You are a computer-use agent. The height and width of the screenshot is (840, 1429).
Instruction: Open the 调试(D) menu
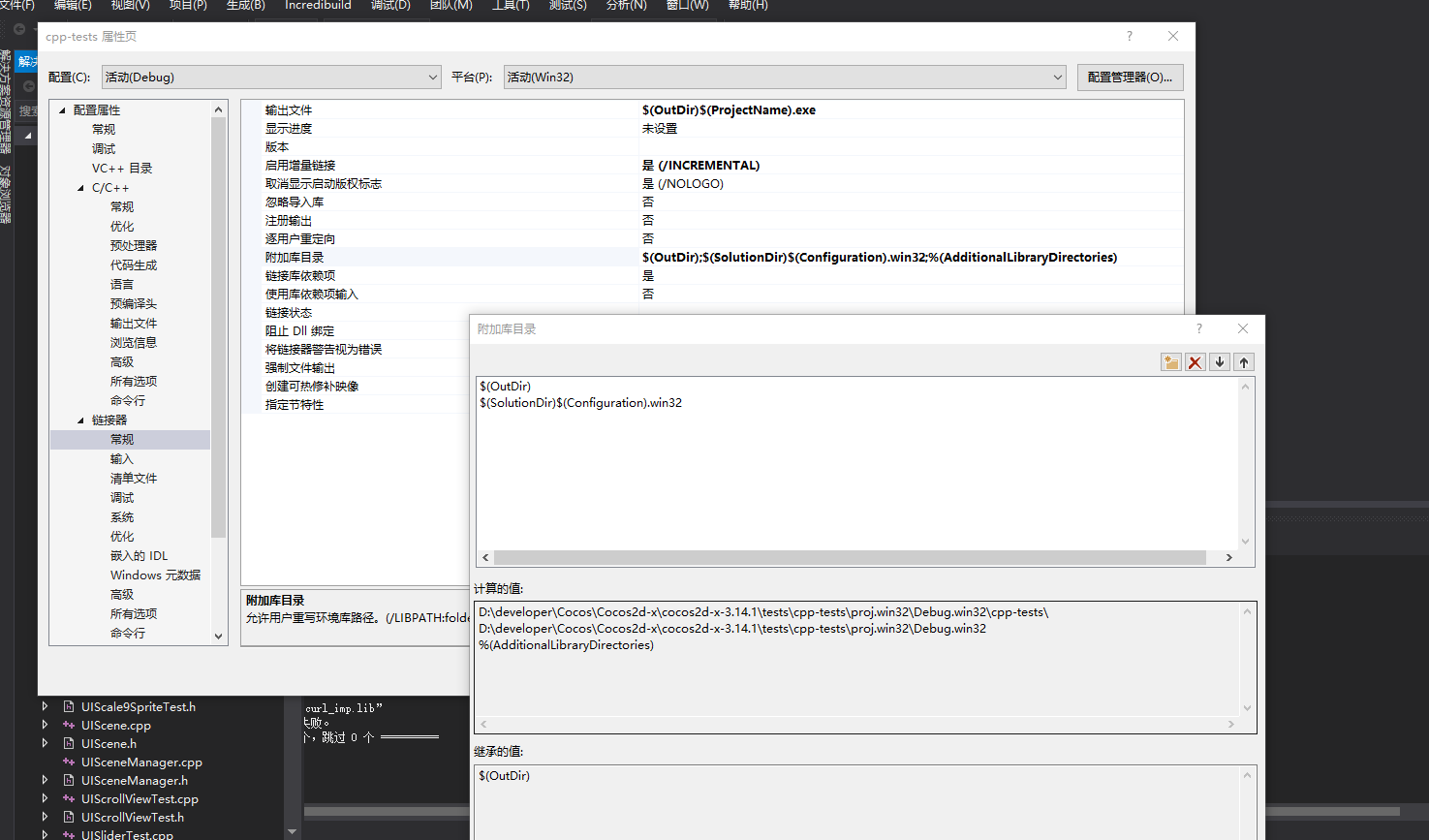(390, 6)
